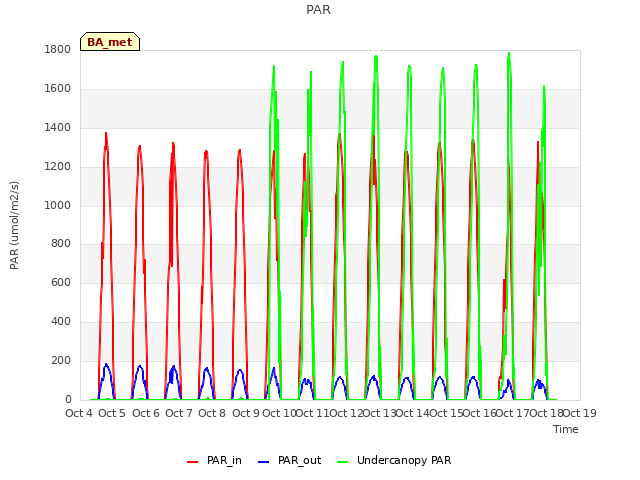Select the 1800 y-axis tick label
The width and height of the screenshot is (640, 480).
[x=58, y=49]
